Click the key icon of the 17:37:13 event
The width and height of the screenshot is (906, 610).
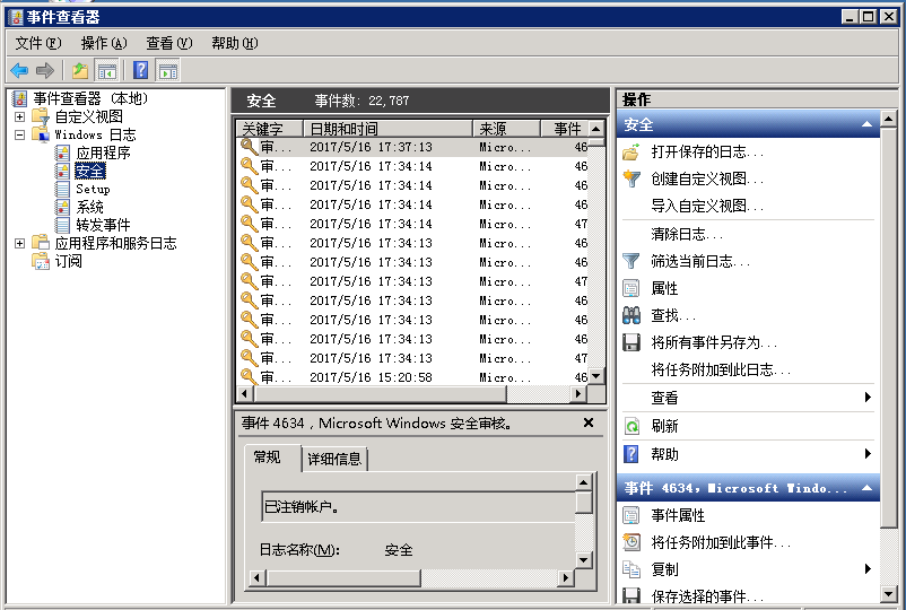[249, 146]
